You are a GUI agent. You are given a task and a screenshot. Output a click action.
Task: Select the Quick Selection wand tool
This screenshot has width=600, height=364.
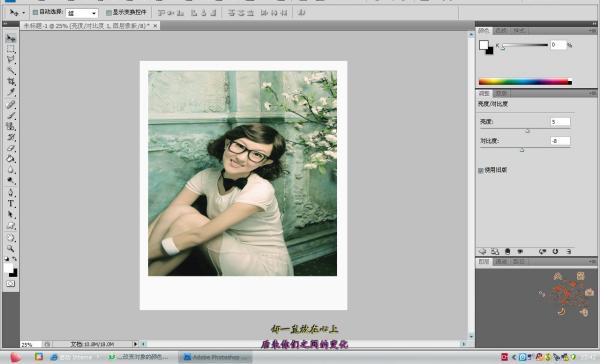point(10,70)
